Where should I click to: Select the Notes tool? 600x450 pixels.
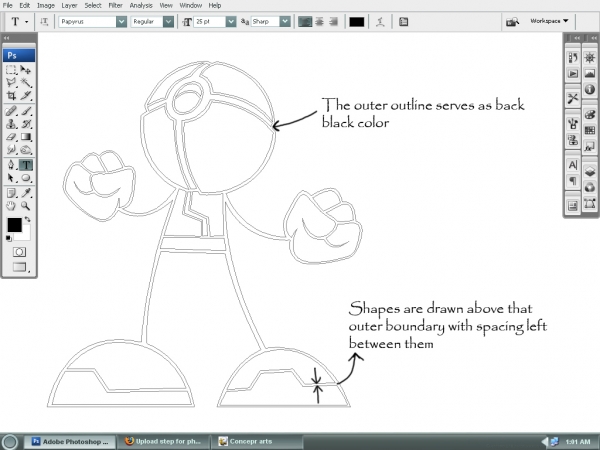coord(11,193)
